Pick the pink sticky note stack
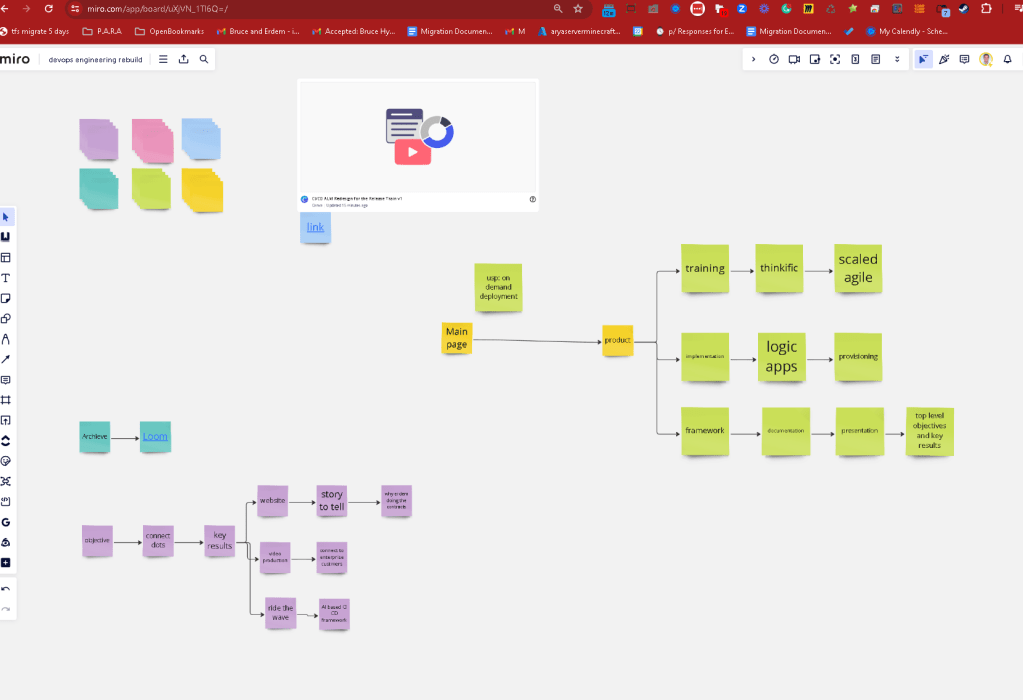The image size is (1023, 700). pyautogui.click(x=153, y=141)
